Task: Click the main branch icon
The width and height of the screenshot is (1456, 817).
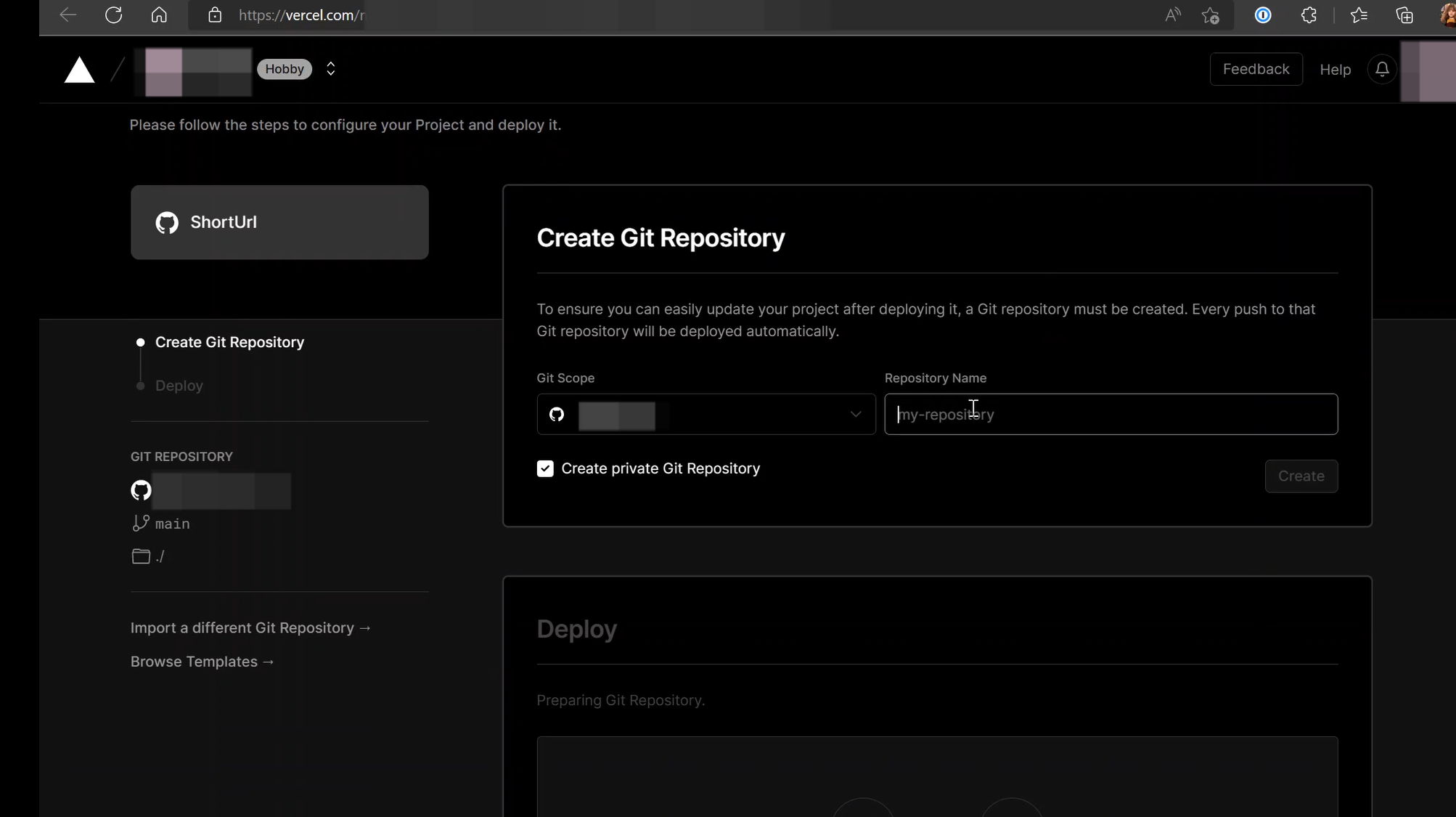Action: (x=141, y=523)
